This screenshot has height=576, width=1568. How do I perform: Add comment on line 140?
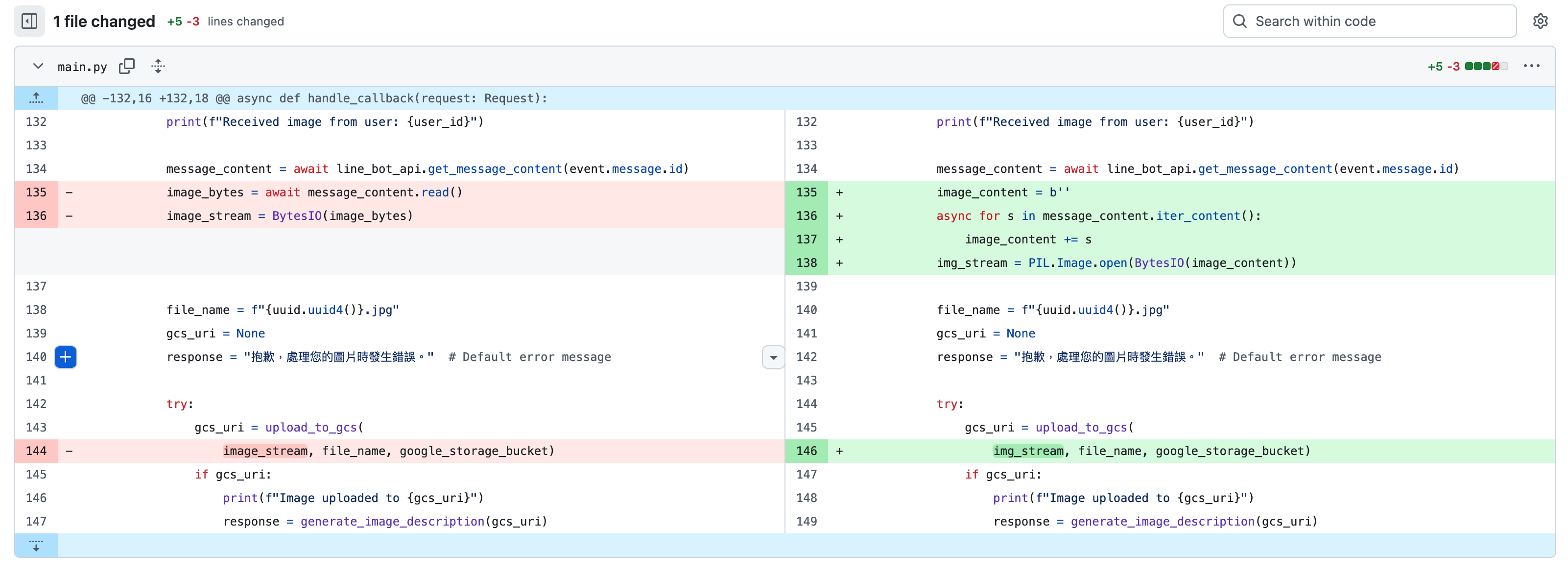point(66,357)
